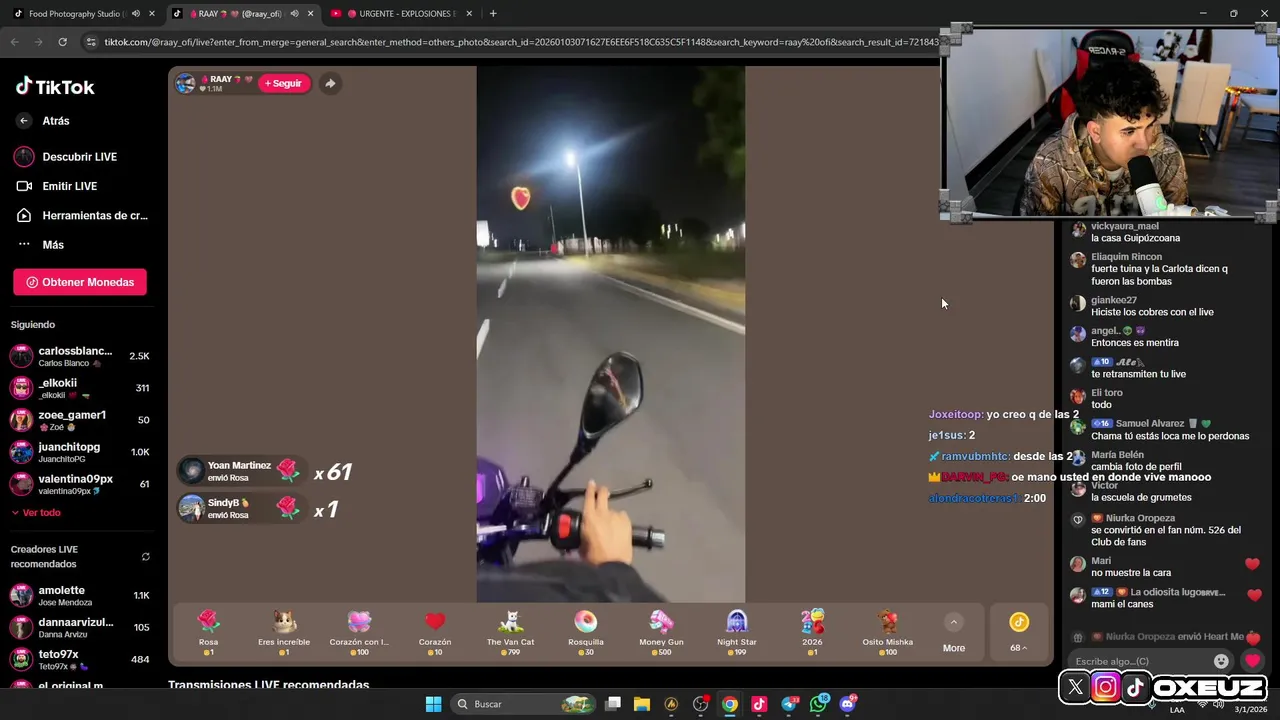
Task: Open TikTok app from the taskbar
Action: tap(759, 704)
